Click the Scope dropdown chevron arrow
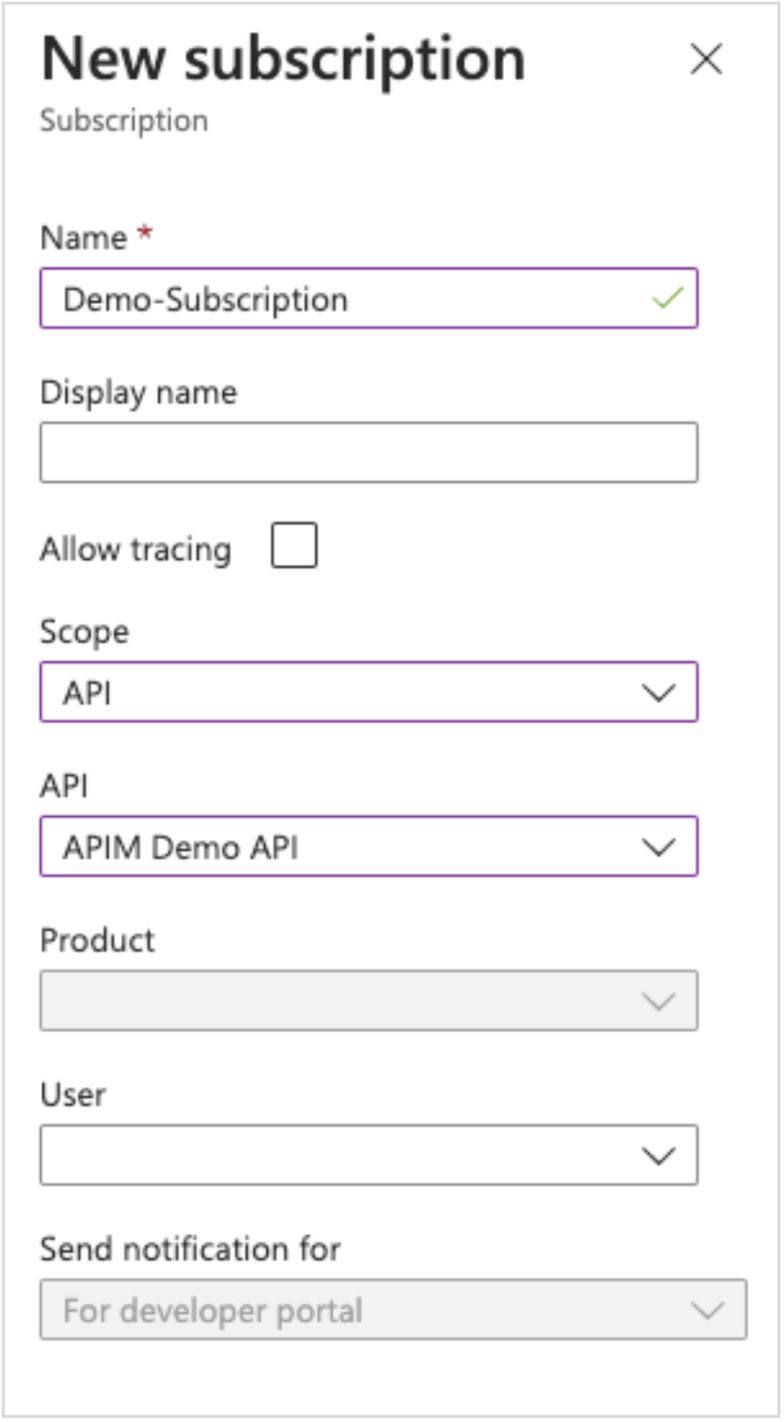The height and width of the screenshot is (1422, 784). click(x=658, y=693)
